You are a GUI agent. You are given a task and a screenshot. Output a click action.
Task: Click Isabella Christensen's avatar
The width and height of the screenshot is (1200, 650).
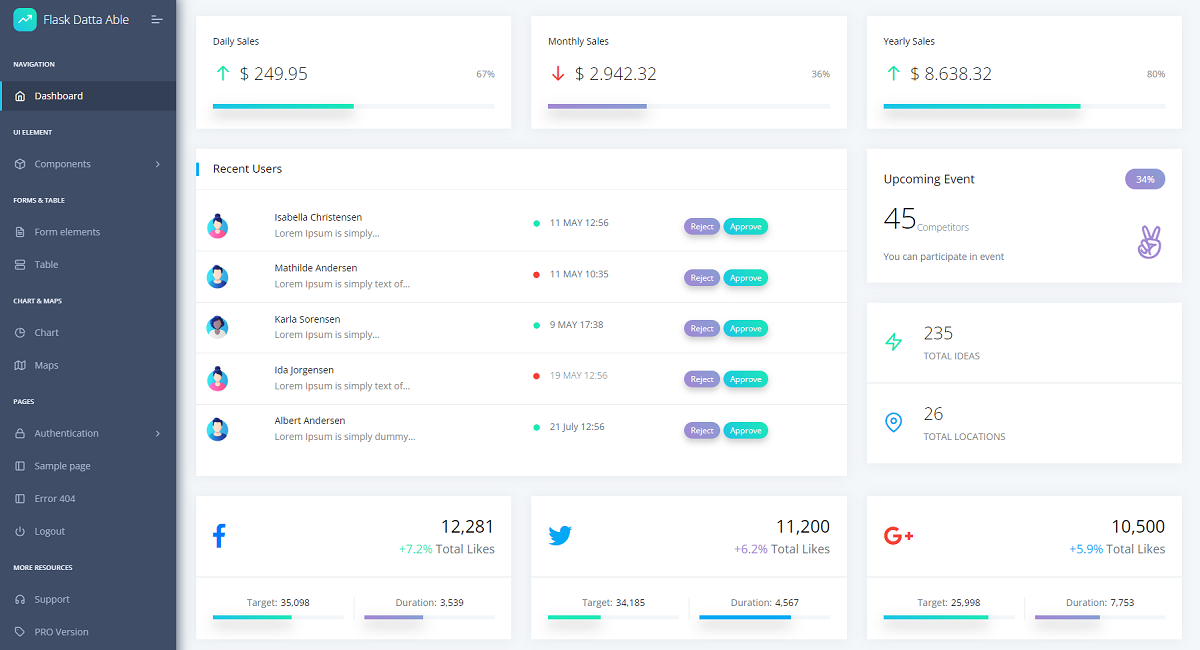pyautogui.click(x=217, y=226)
